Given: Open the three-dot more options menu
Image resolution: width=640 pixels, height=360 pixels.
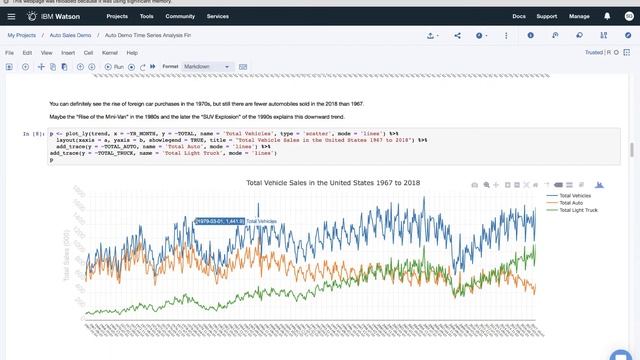Looking at the screenshot, I should [506, 36].
